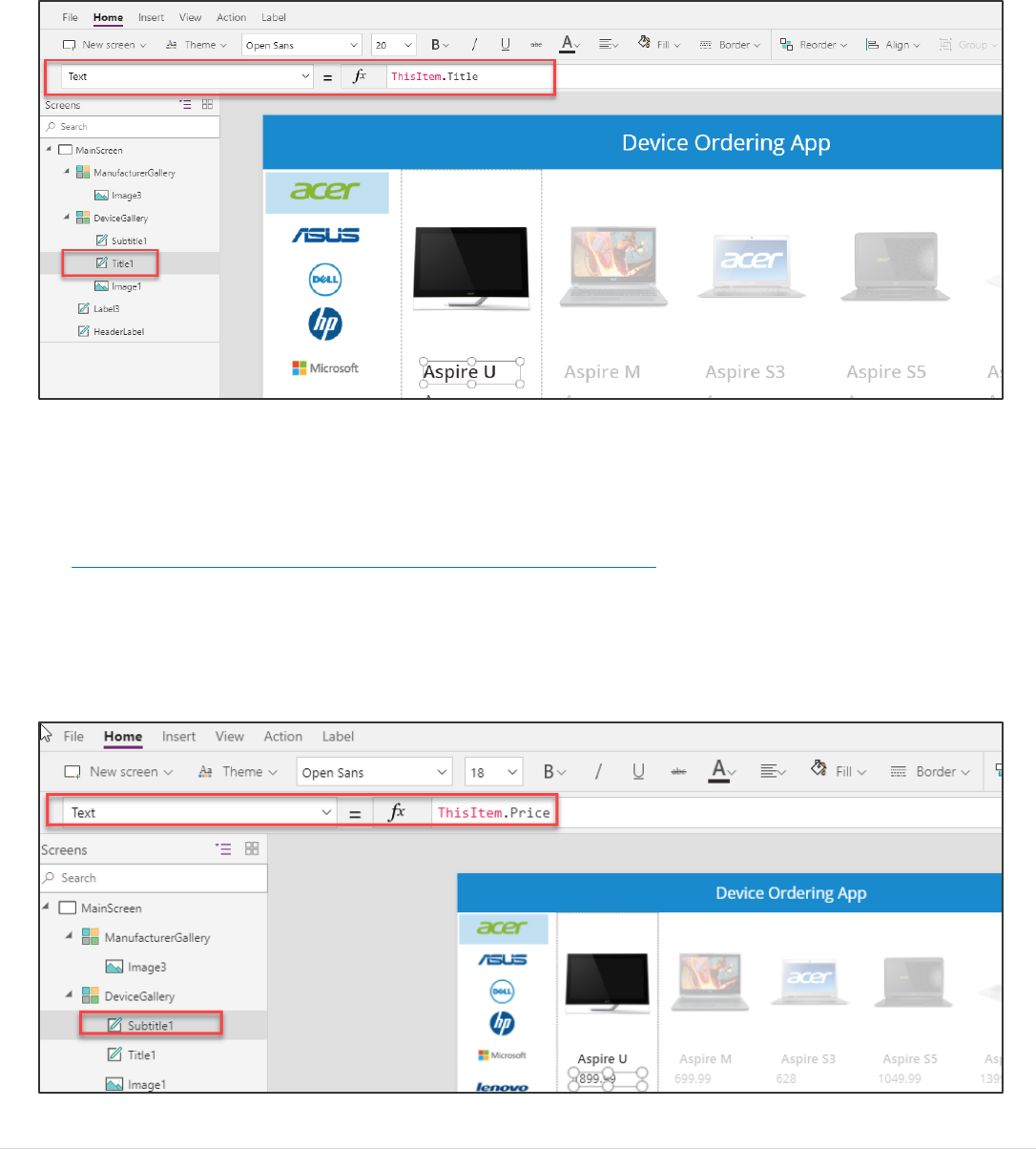
Task: Collapse DeviceGallery node in lower tree
Action: click(x=68, y=993)
